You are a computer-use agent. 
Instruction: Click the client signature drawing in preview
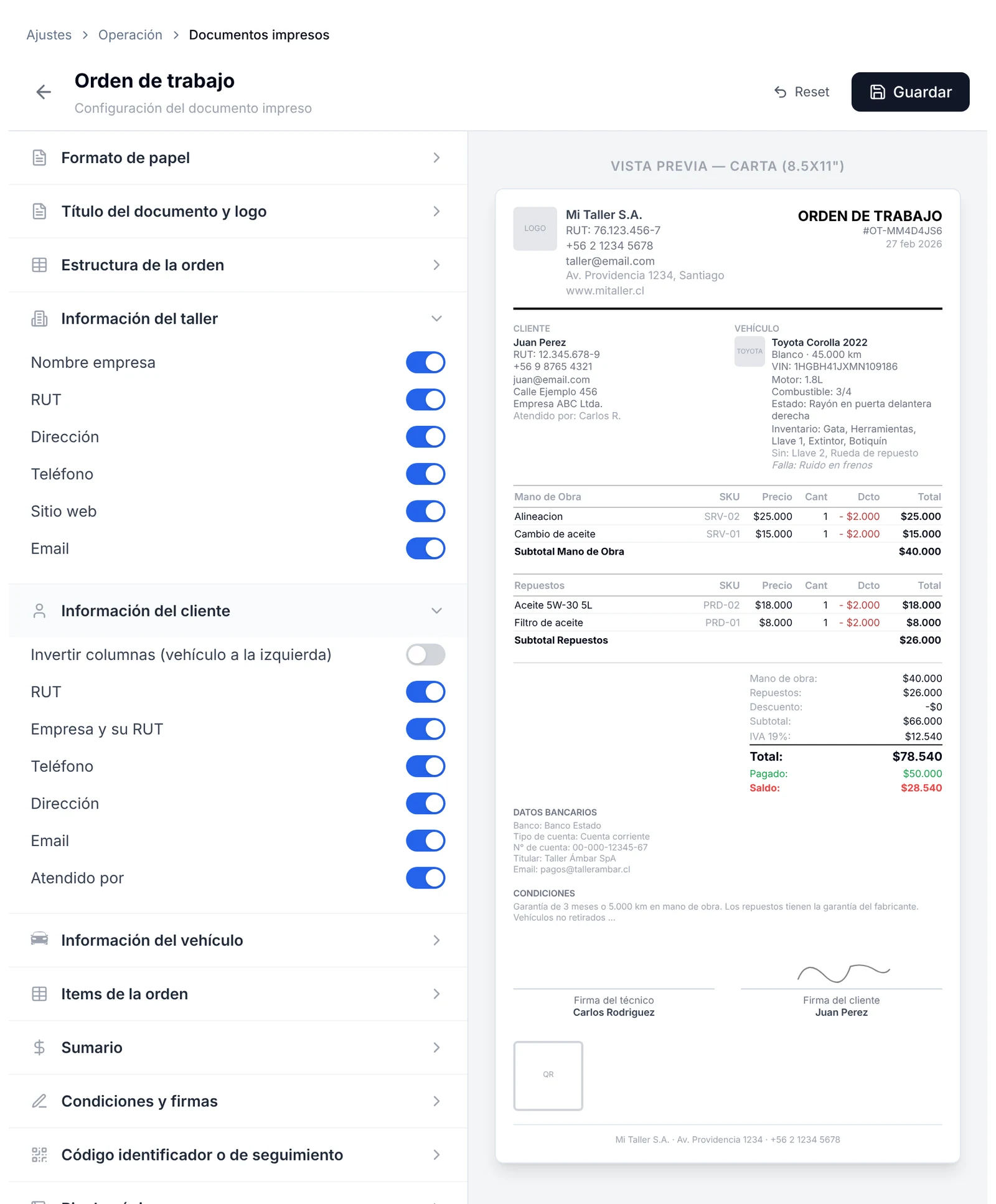[x=843, y=972]
